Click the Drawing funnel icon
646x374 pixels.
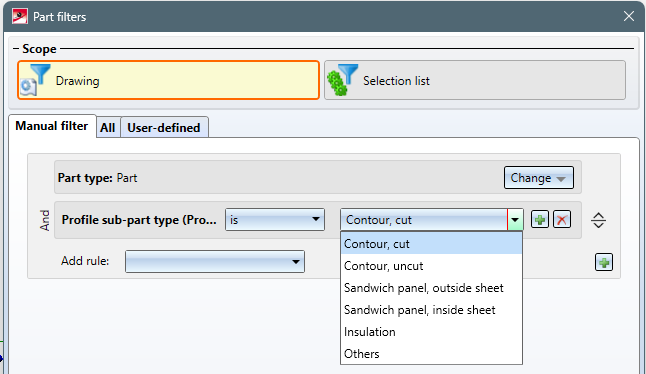(x=35, y=80)
